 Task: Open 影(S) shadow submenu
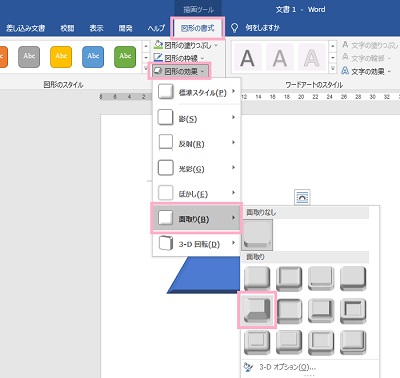pos(197,118)
